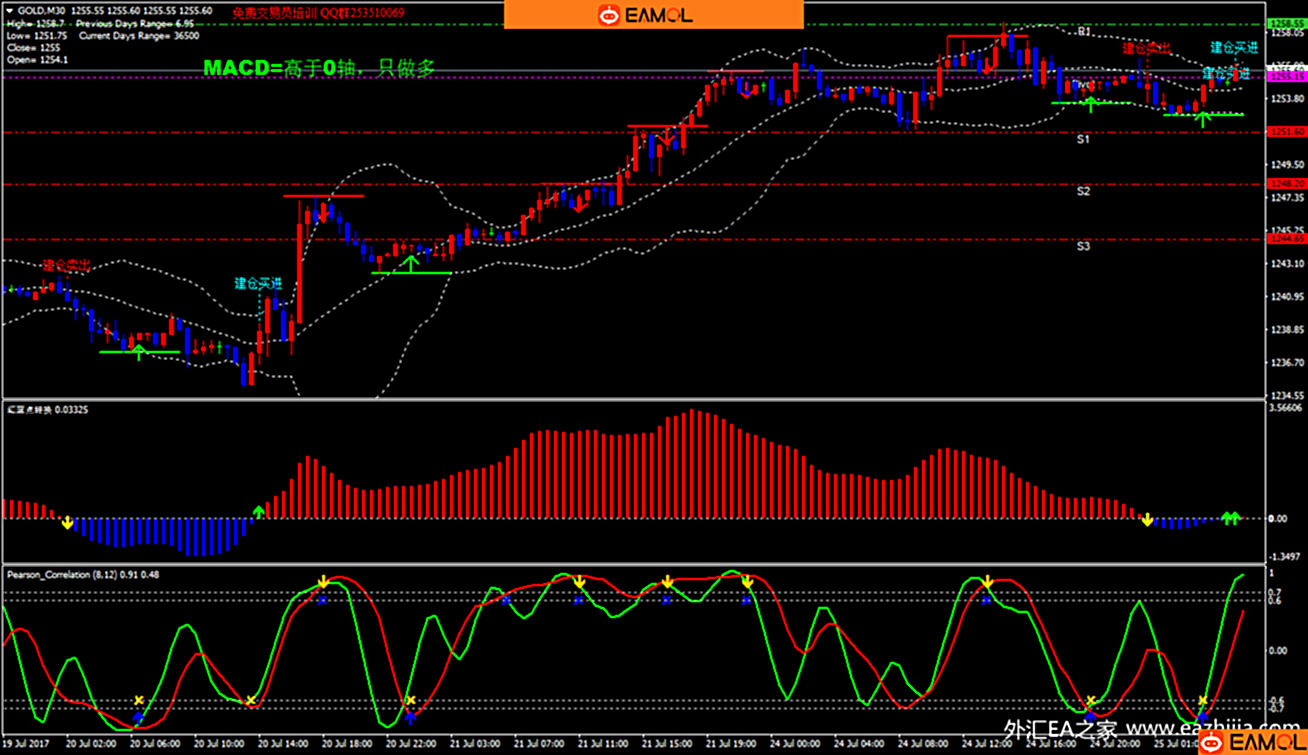Click the single green up arrow on the MACD histogram
This screenshot has height=755, width=1308.
click(259, 512)
